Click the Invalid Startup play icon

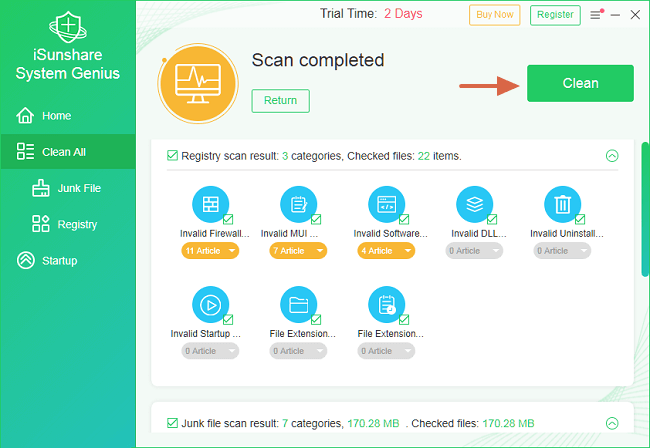pos(211,305)
